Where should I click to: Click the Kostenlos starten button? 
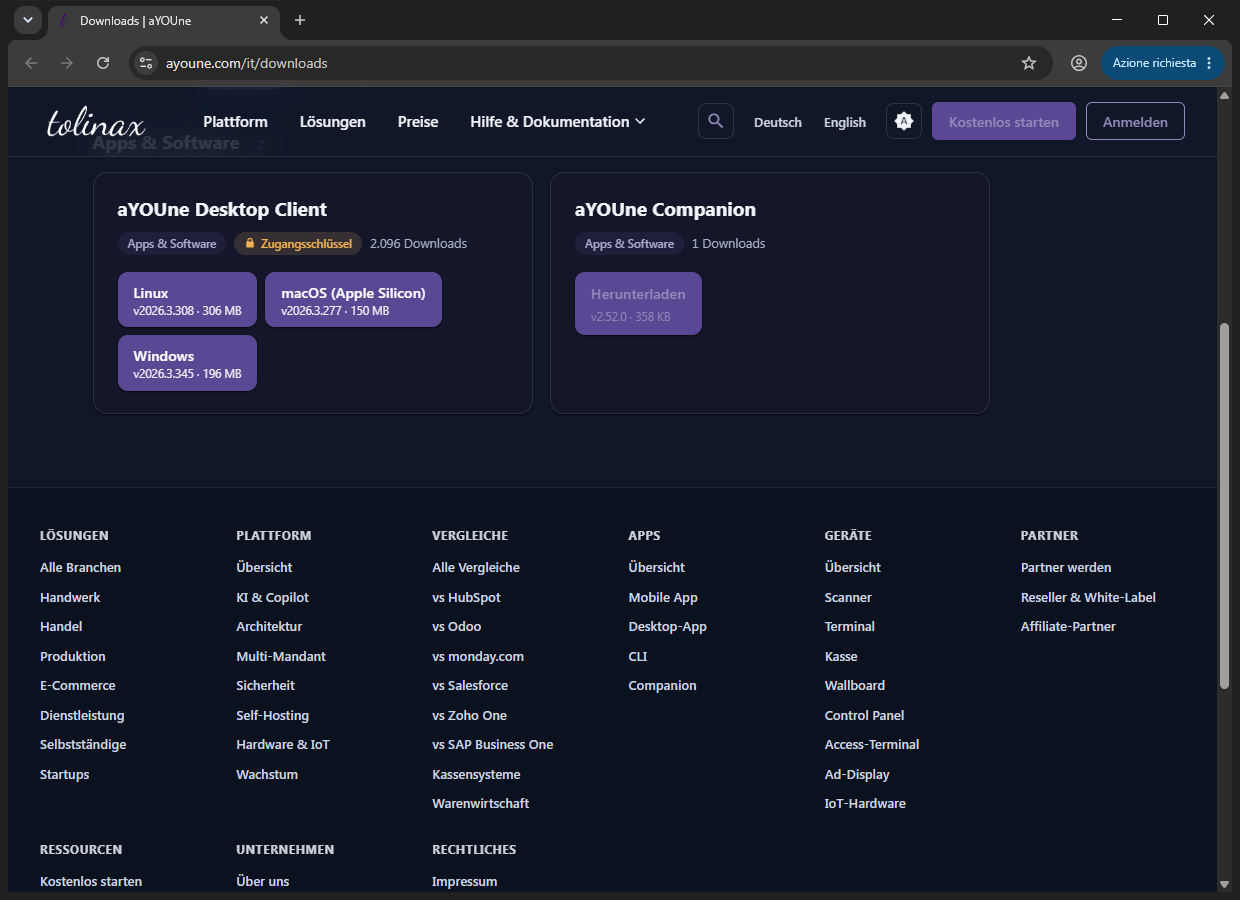point(1004,121)
